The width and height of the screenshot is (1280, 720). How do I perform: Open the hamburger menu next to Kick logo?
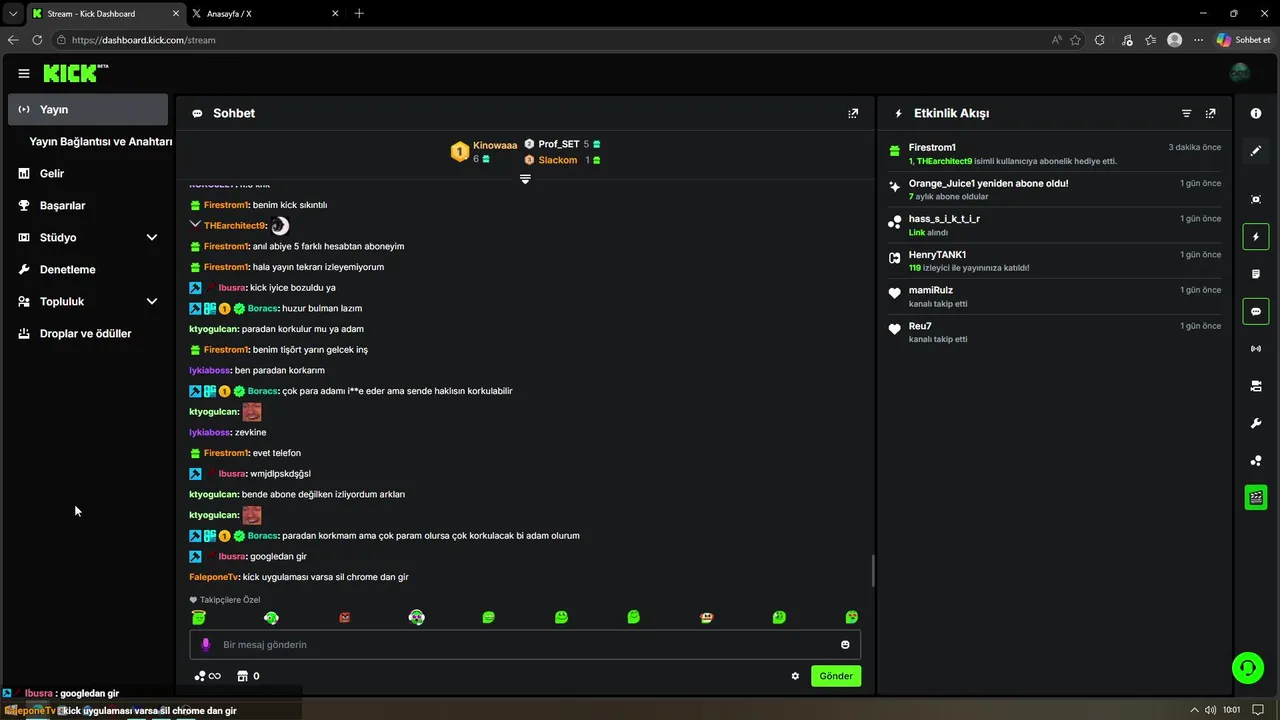[x=24, y=73]
